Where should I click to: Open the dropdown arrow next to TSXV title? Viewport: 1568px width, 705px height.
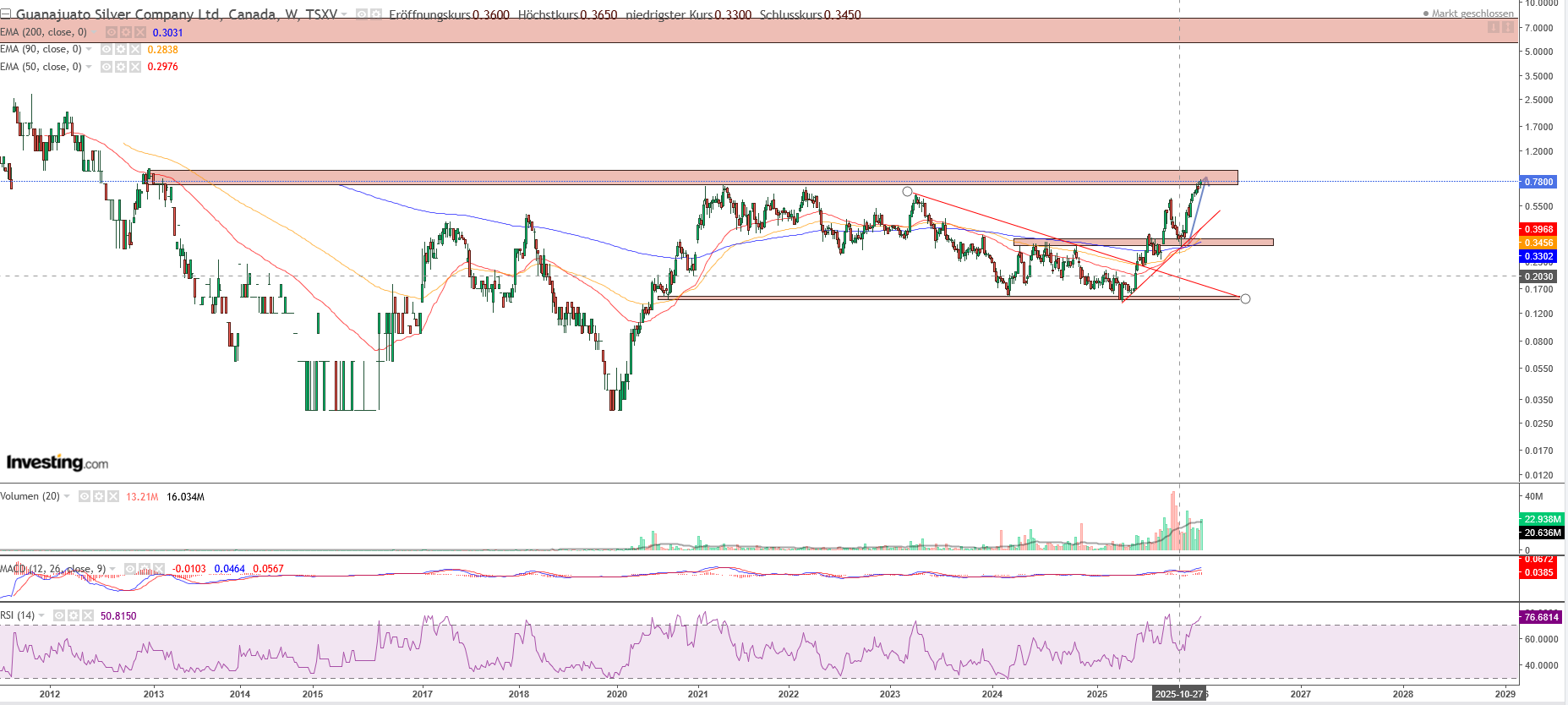[344, 14]
